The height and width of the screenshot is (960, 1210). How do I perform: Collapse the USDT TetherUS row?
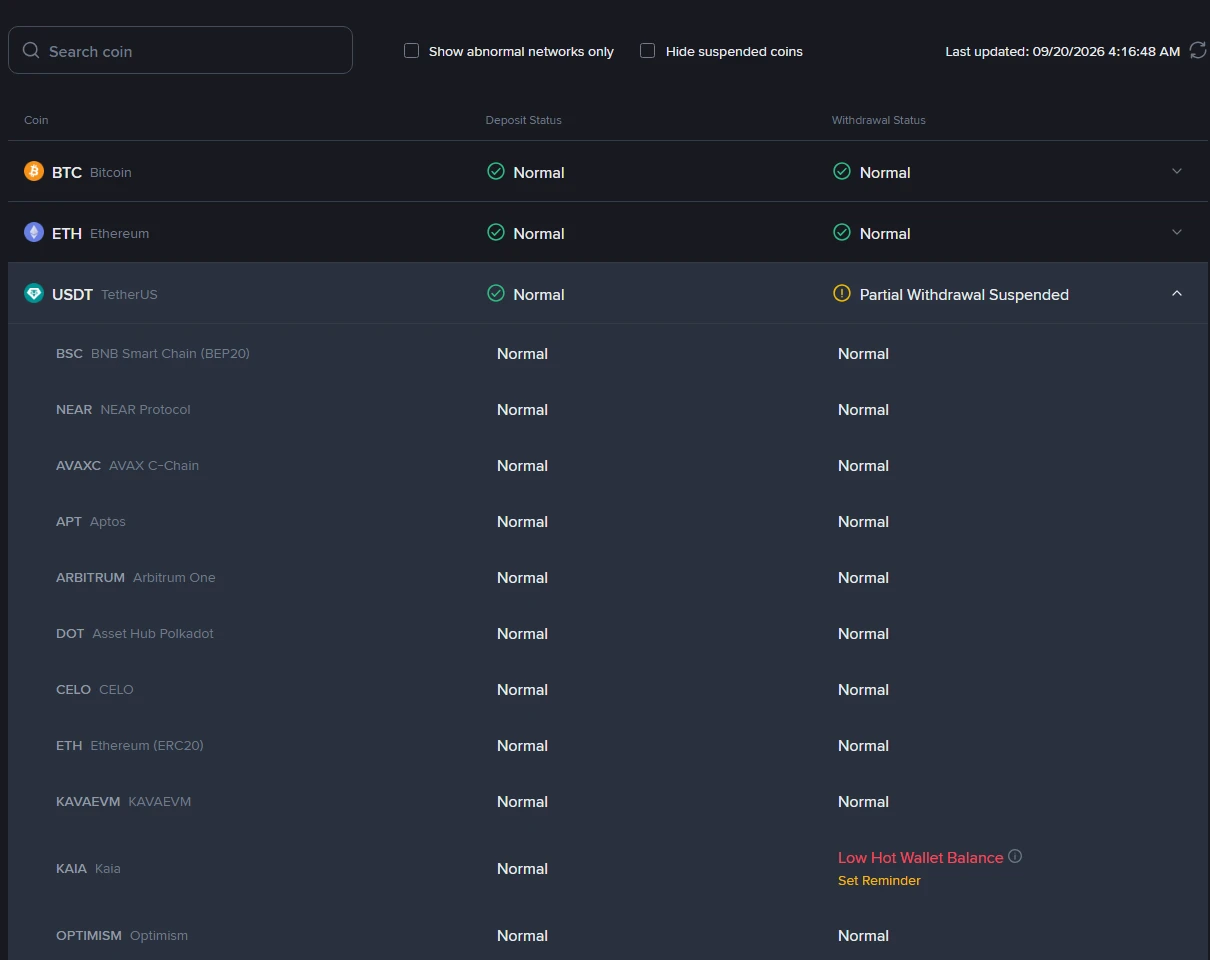1177,293
